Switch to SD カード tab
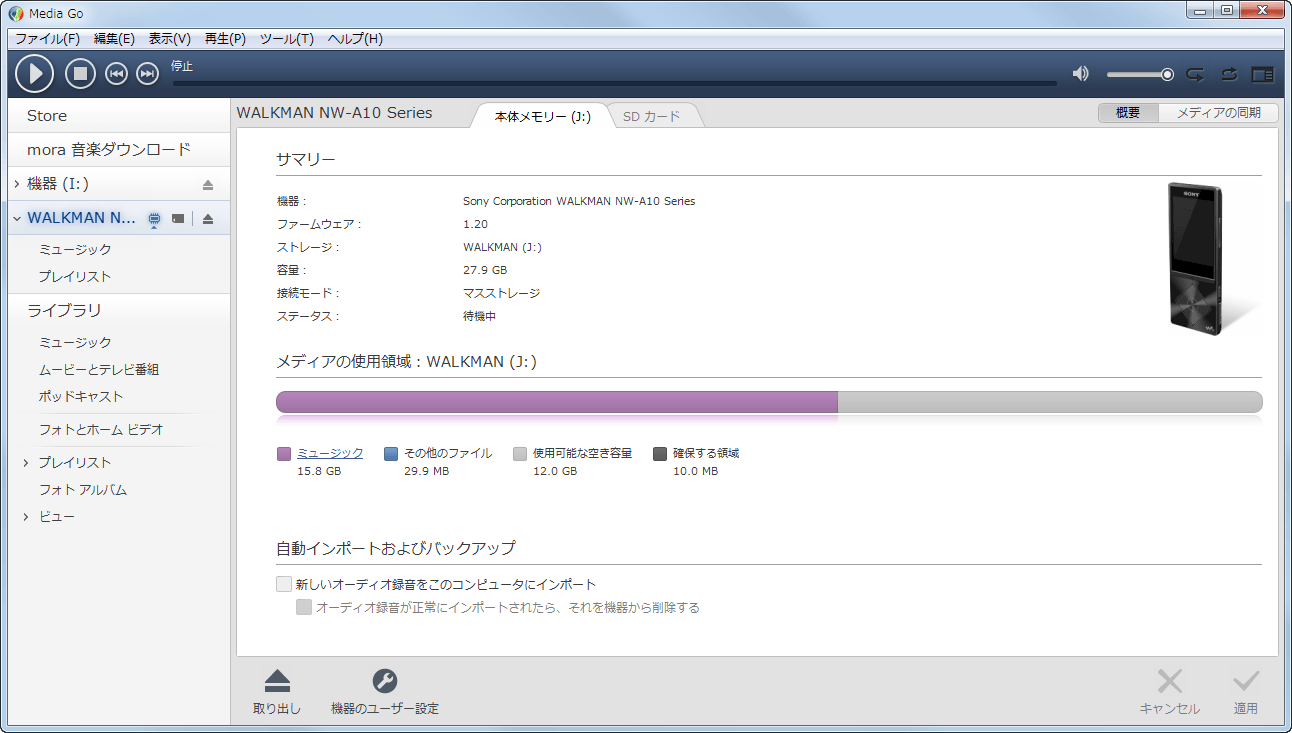This screenshot has width=1292, height=733. coord(652,116)
